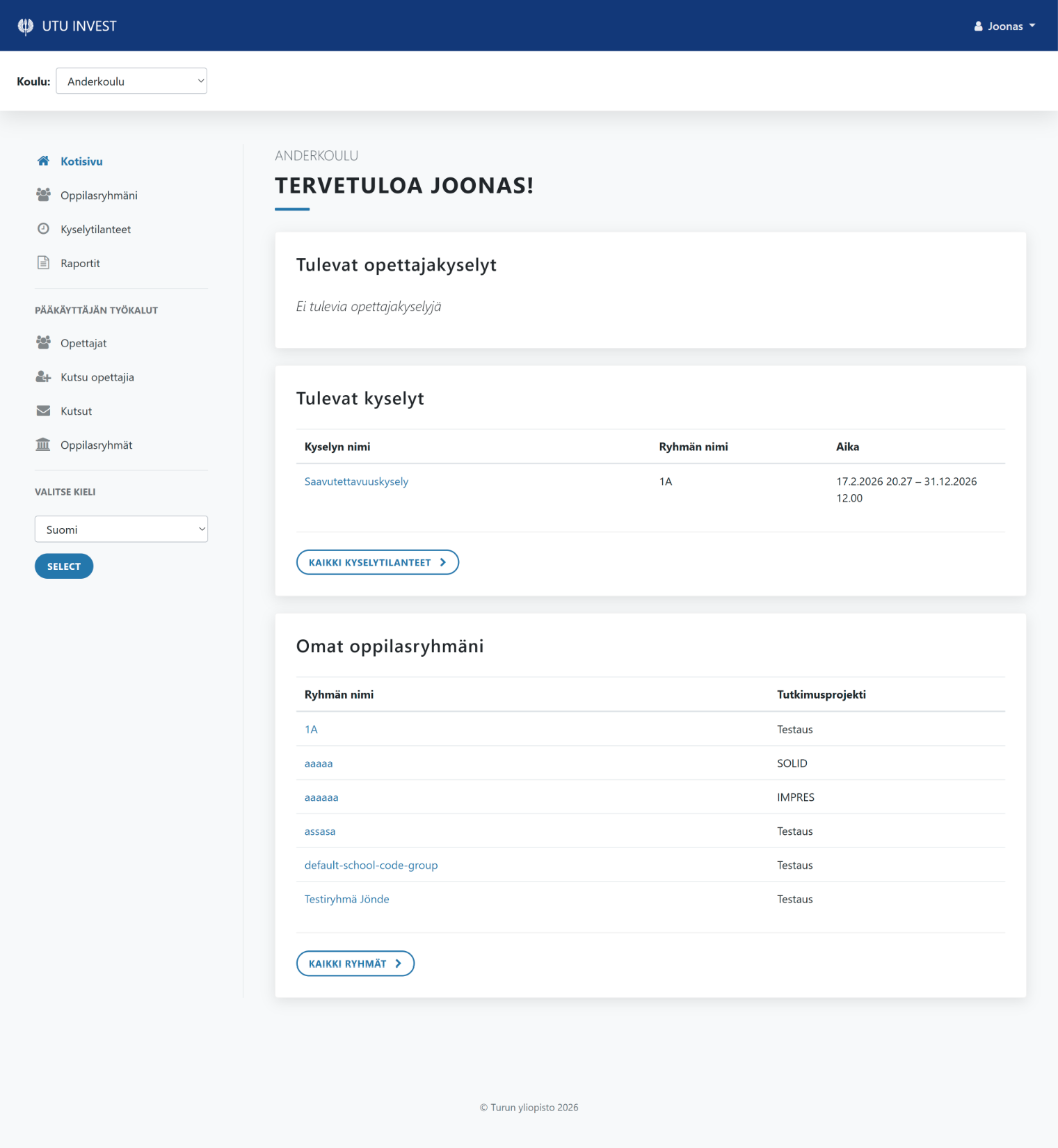The height and width of the screenshot is (1148, 1058).
Task: Open the default-school-code-group link
Action: [371, 866]
